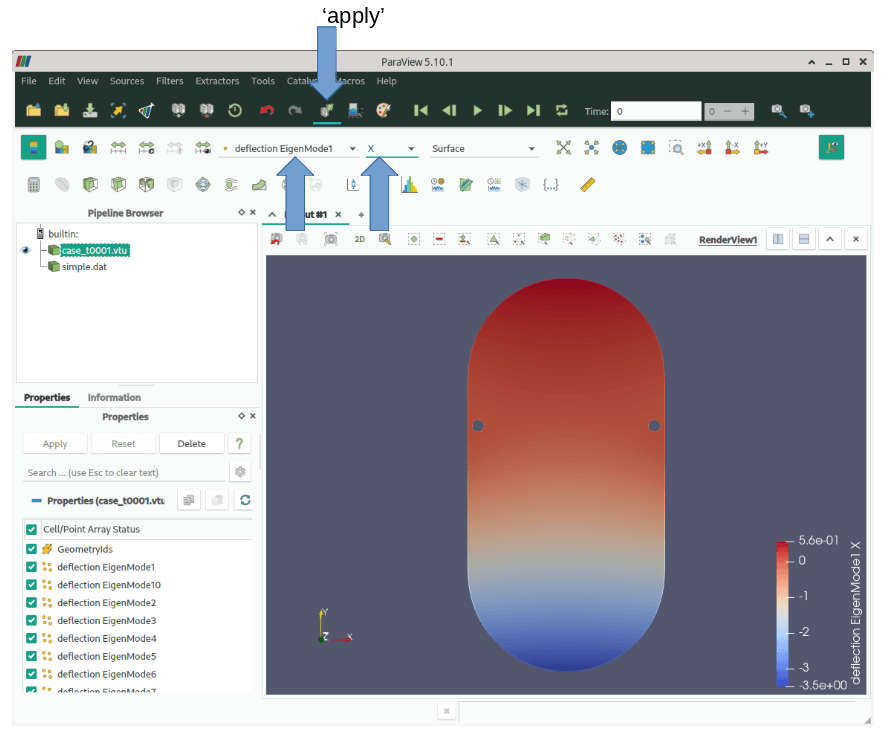Toggle visibility eye for case_t0001.vtu
Viewport: 890px width, 743px height.
[26, 250]
